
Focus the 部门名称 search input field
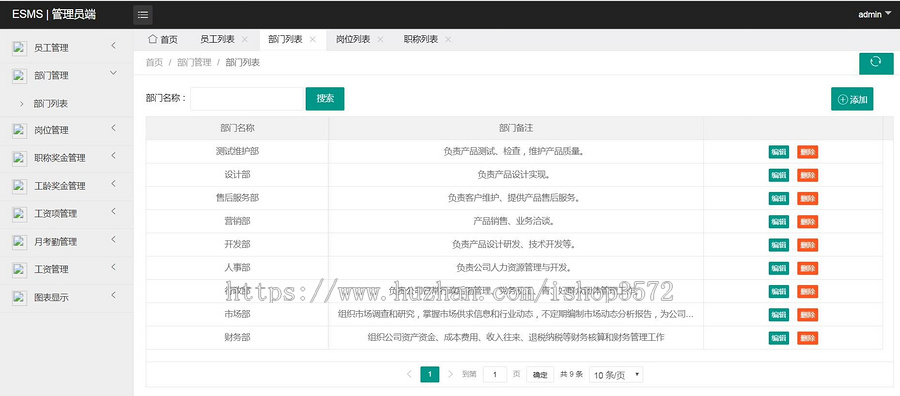[247, 99]
